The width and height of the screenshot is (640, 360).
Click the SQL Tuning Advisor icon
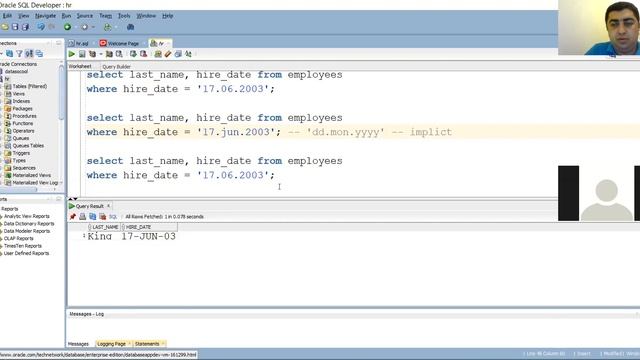coord(119,54)
